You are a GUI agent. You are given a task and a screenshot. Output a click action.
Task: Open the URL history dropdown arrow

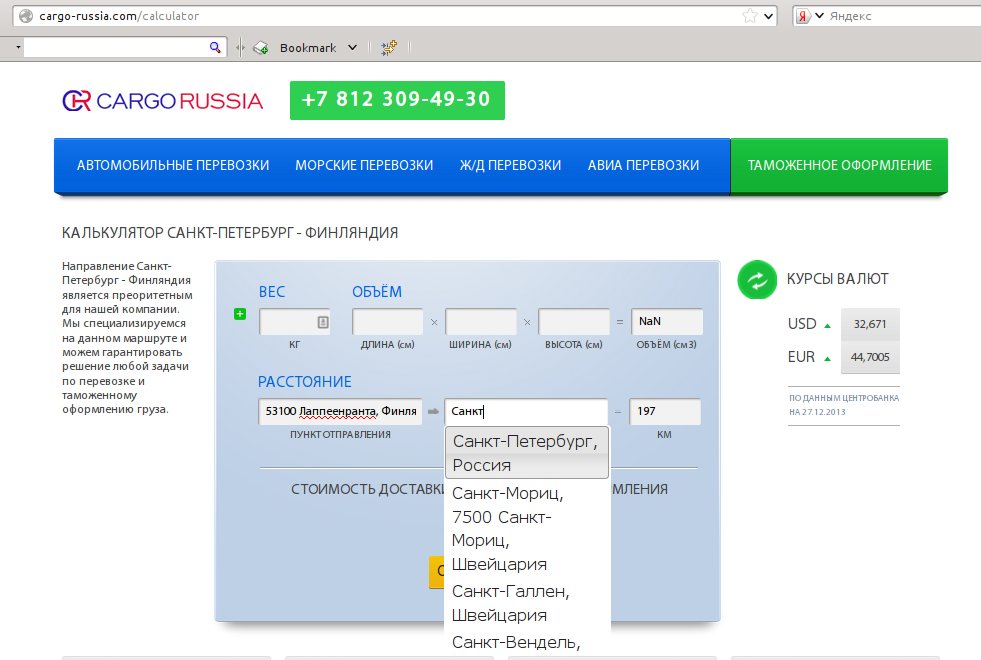tap(768, 16)
